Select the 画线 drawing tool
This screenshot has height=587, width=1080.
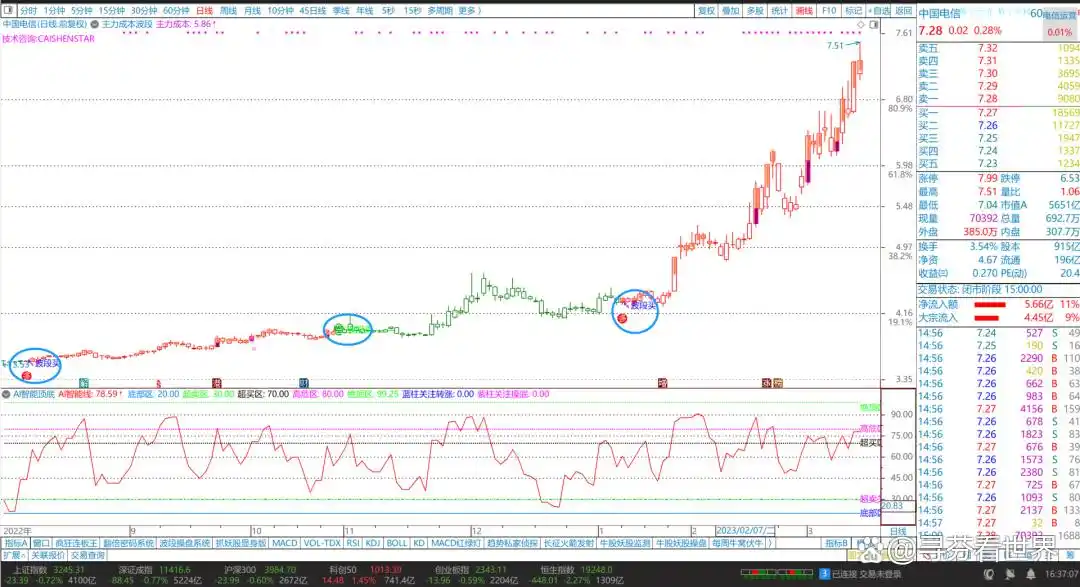click(804, 9)
